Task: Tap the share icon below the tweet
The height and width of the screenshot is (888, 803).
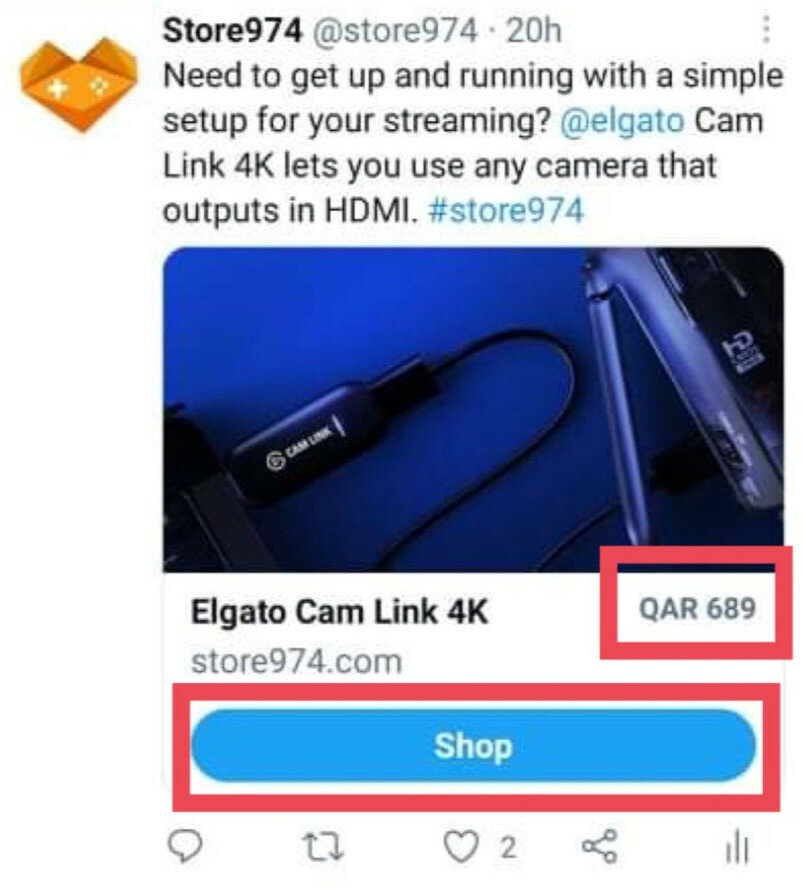Action: (600, 847)
